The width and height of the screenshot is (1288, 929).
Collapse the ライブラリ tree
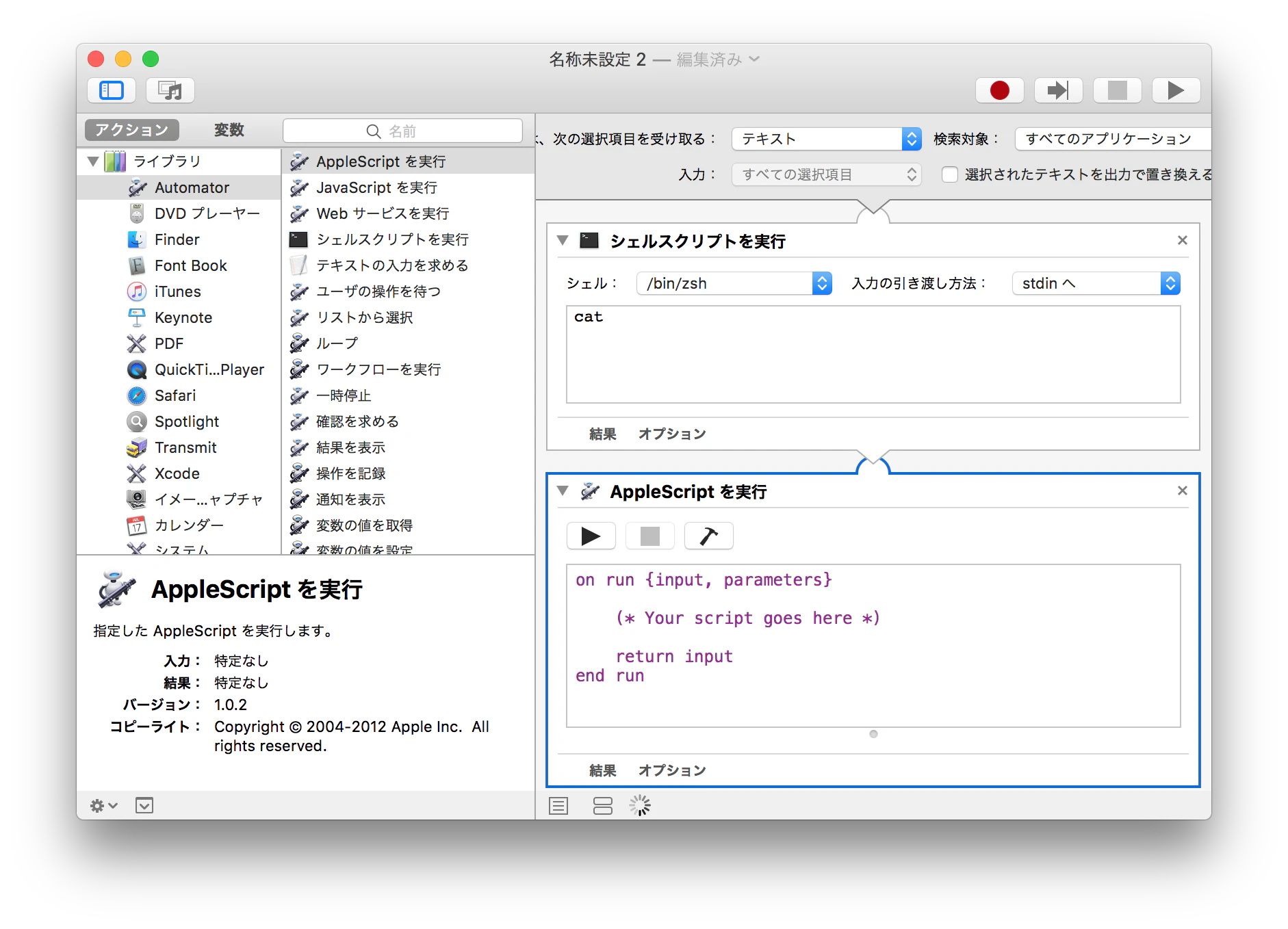point(93,161)
